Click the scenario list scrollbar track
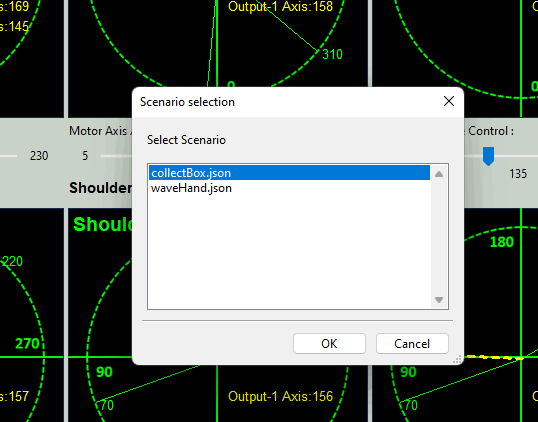 click(x=439, y=237)
